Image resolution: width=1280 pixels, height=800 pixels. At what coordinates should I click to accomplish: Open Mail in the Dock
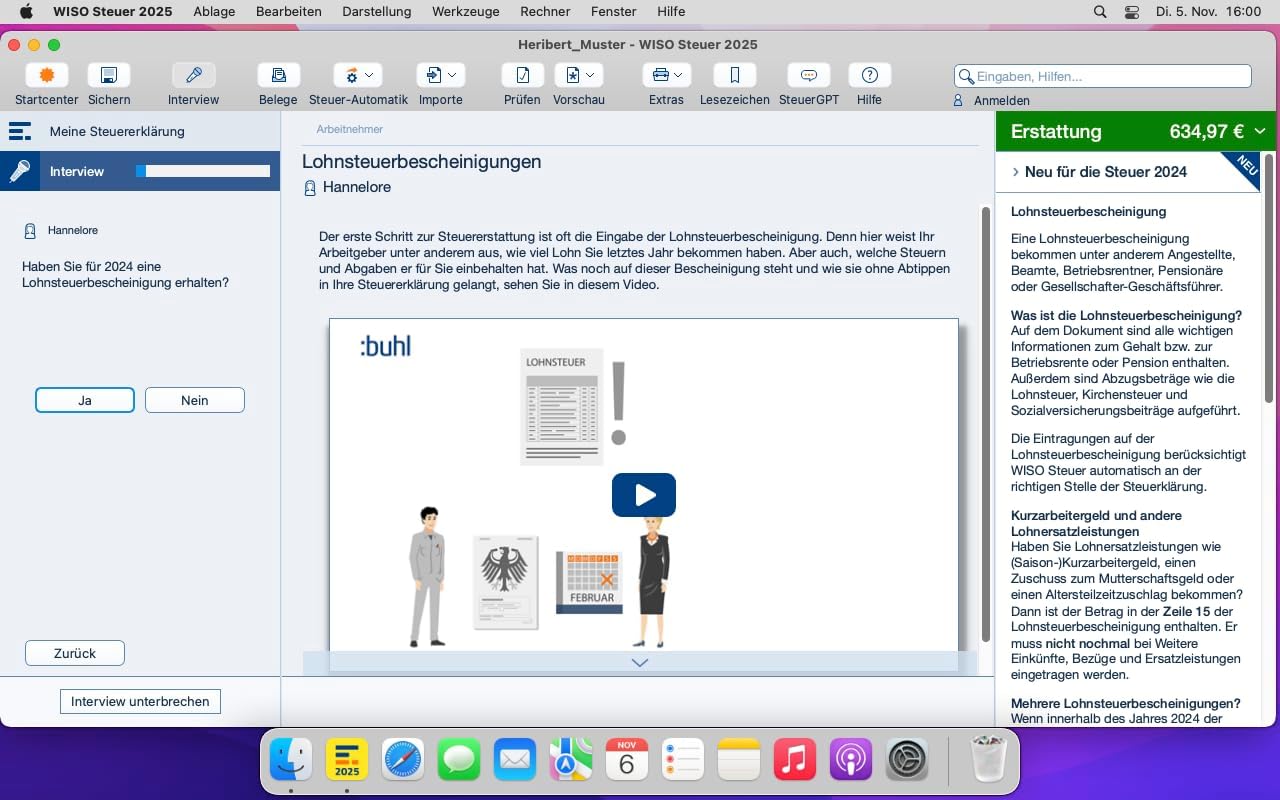(515, 761)
